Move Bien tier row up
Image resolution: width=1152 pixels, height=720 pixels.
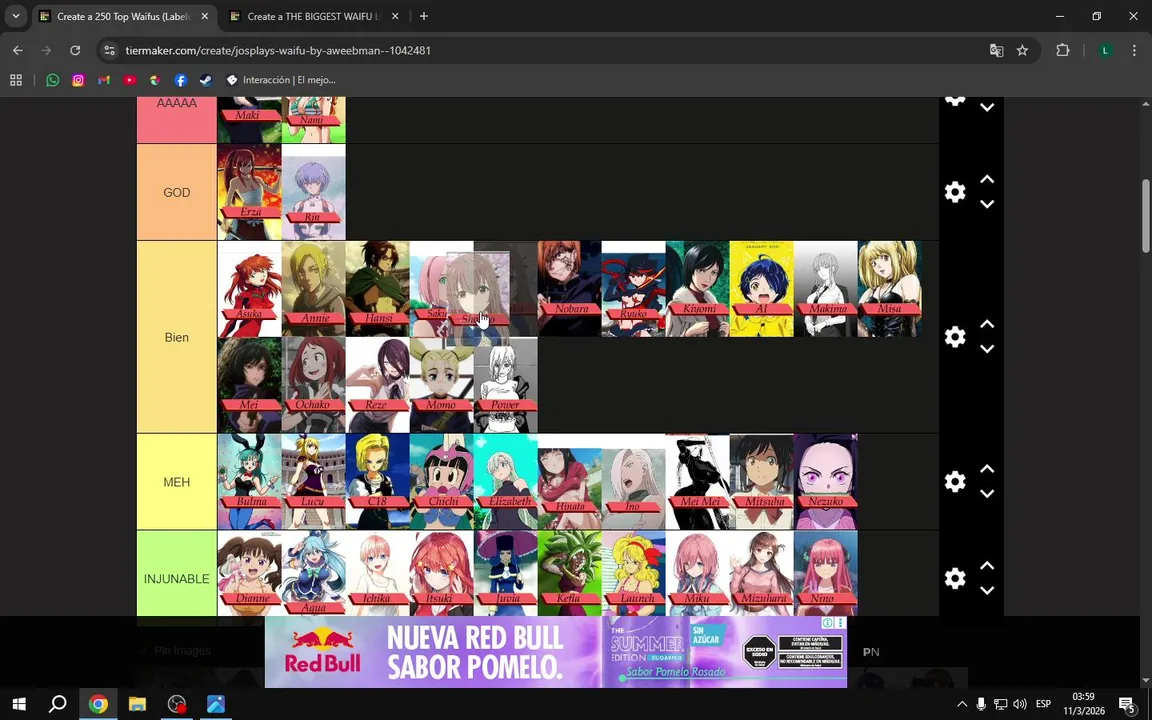(987, 324)
